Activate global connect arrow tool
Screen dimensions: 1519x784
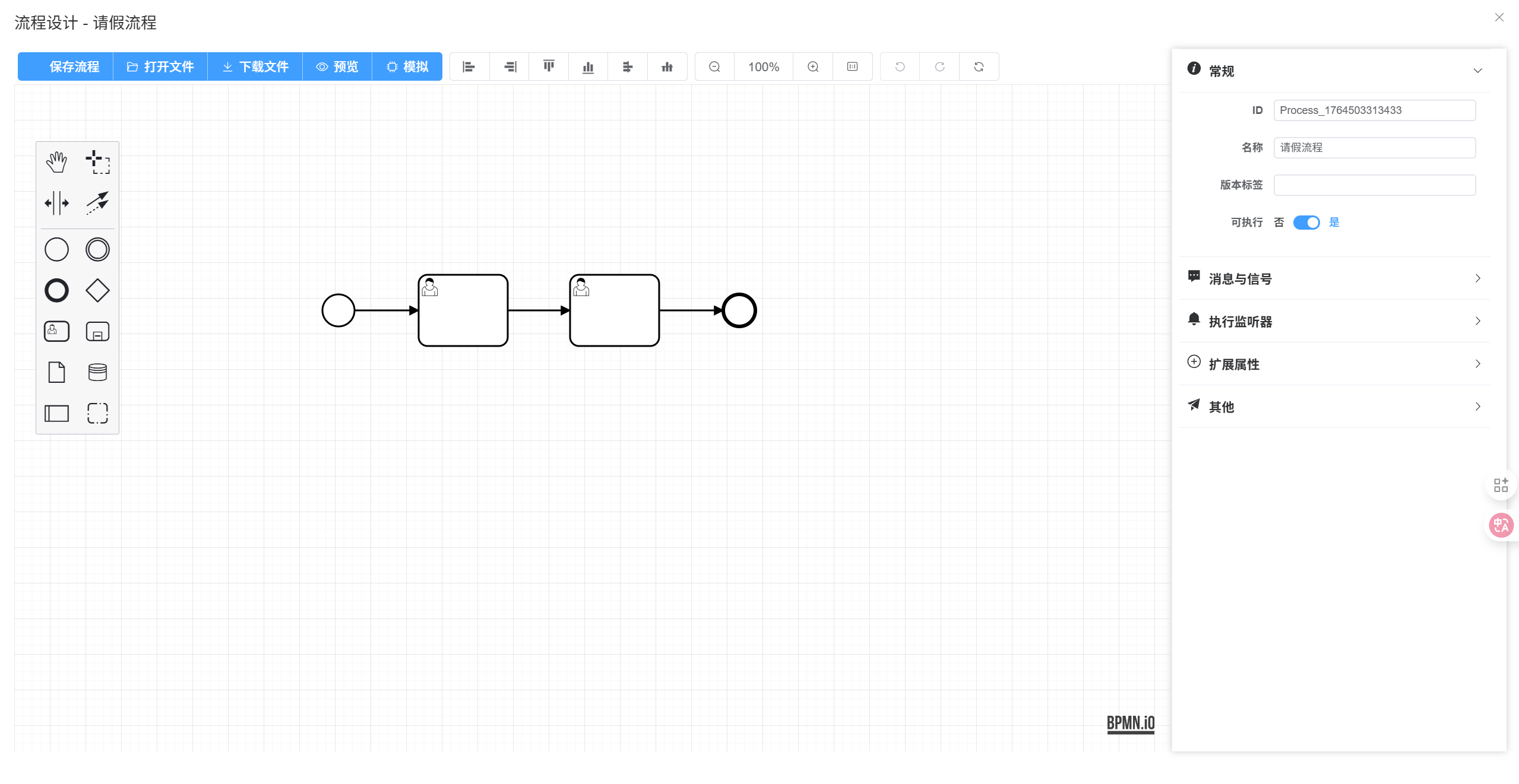(x=97, y=203)
